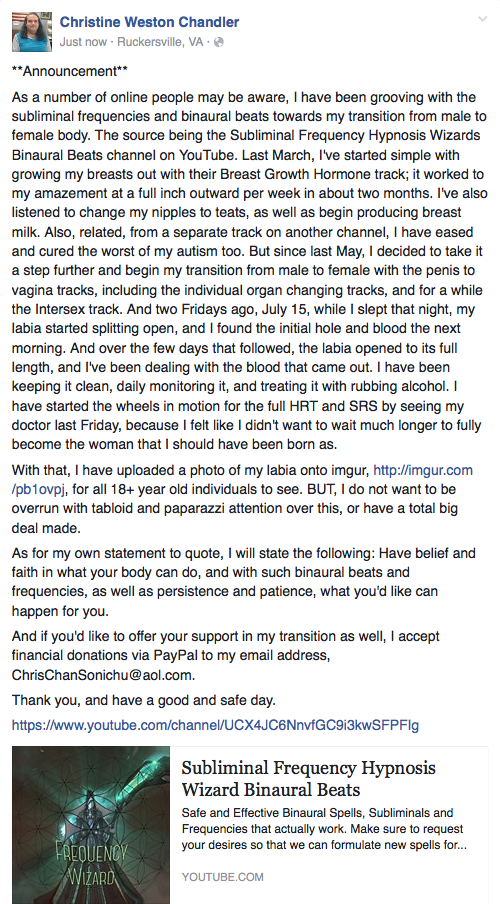Click the "Just now" timestamp

(83, 42)
